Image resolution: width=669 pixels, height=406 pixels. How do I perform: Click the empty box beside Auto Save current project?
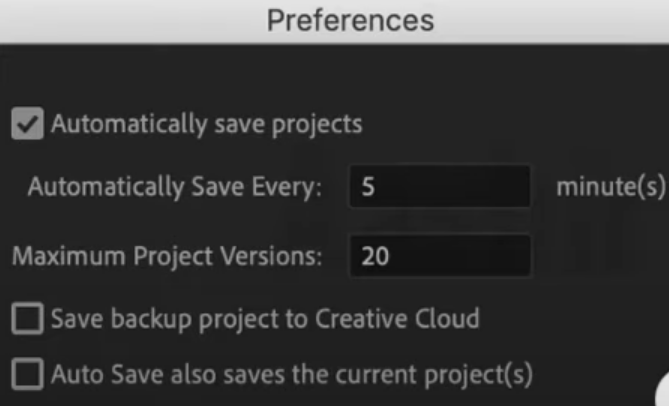(x=28, y=375)
